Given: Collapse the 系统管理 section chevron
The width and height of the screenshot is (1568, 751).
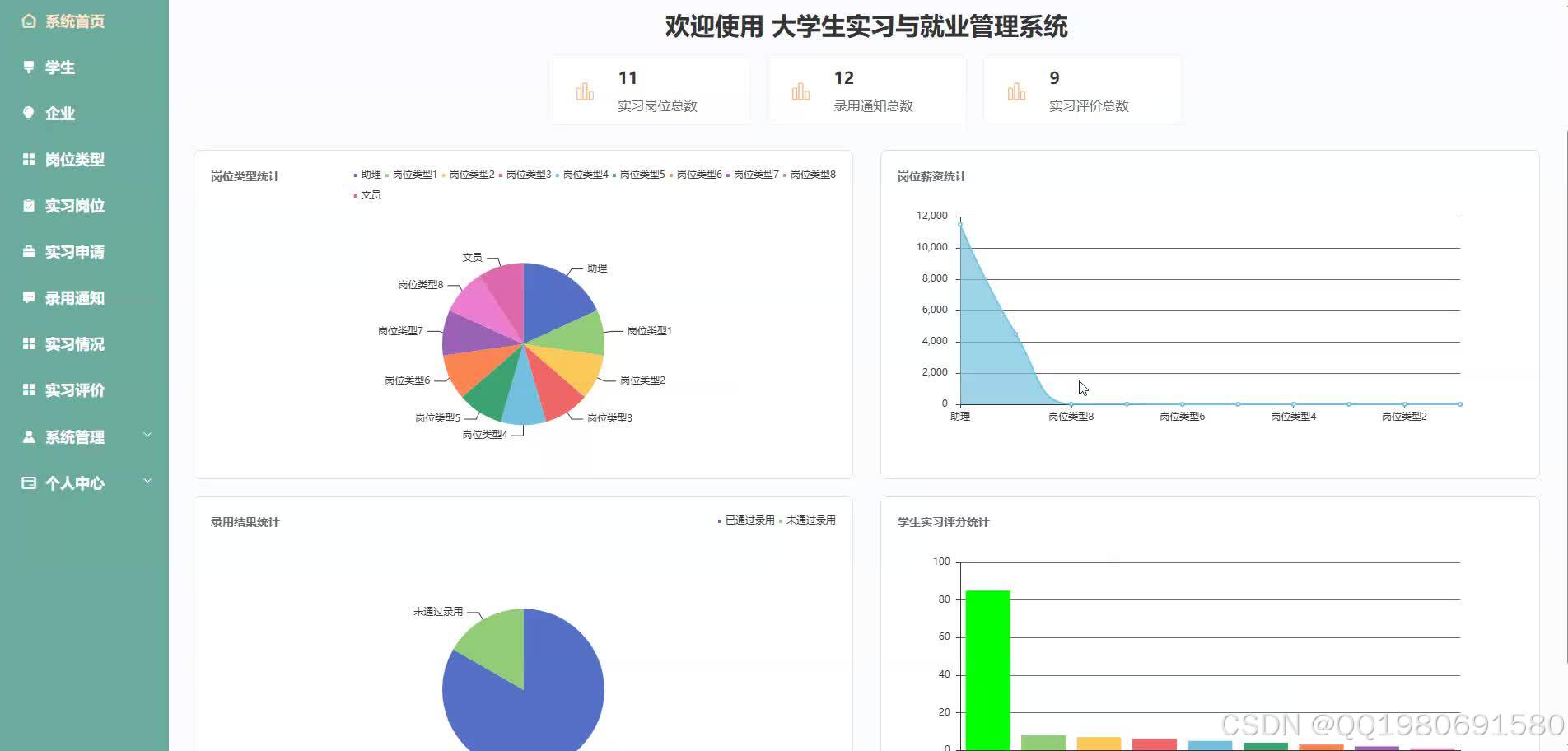Looking at the screenshot, I should 147,436.
